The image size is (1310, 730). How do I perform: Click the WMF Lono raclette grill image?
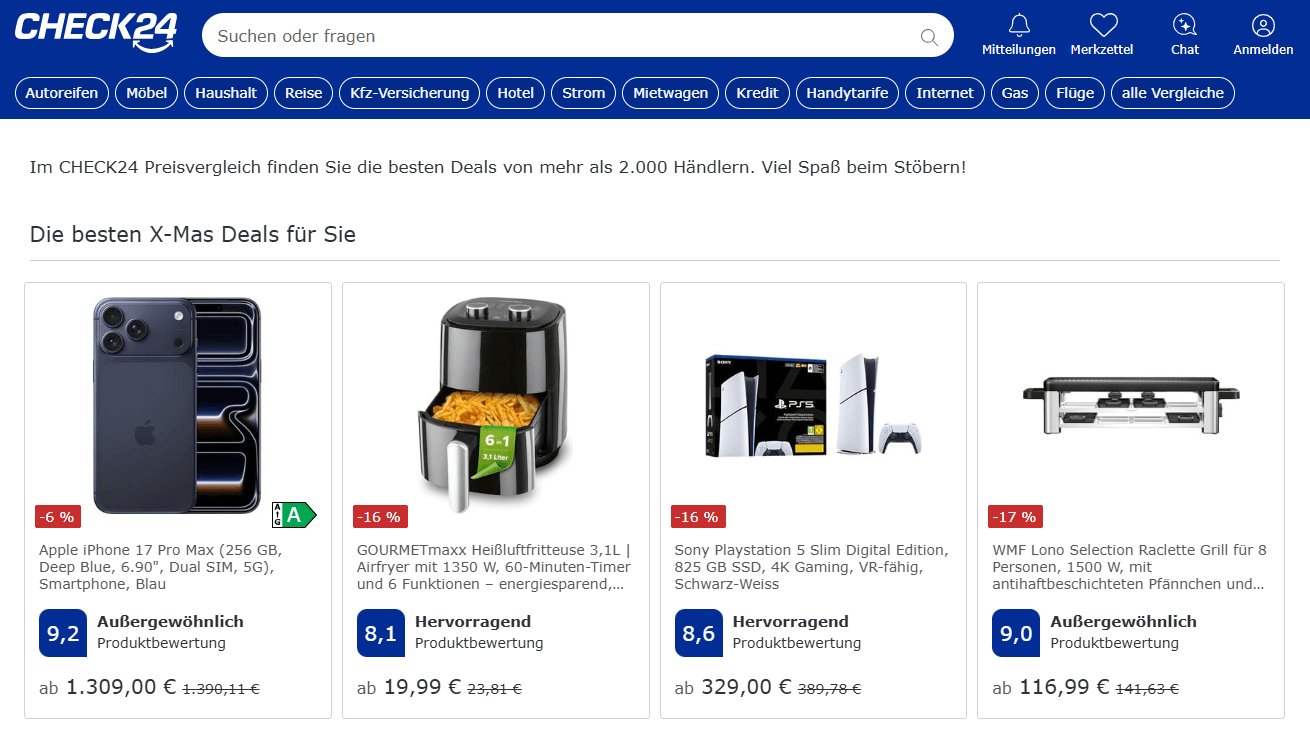point(1130,405)
